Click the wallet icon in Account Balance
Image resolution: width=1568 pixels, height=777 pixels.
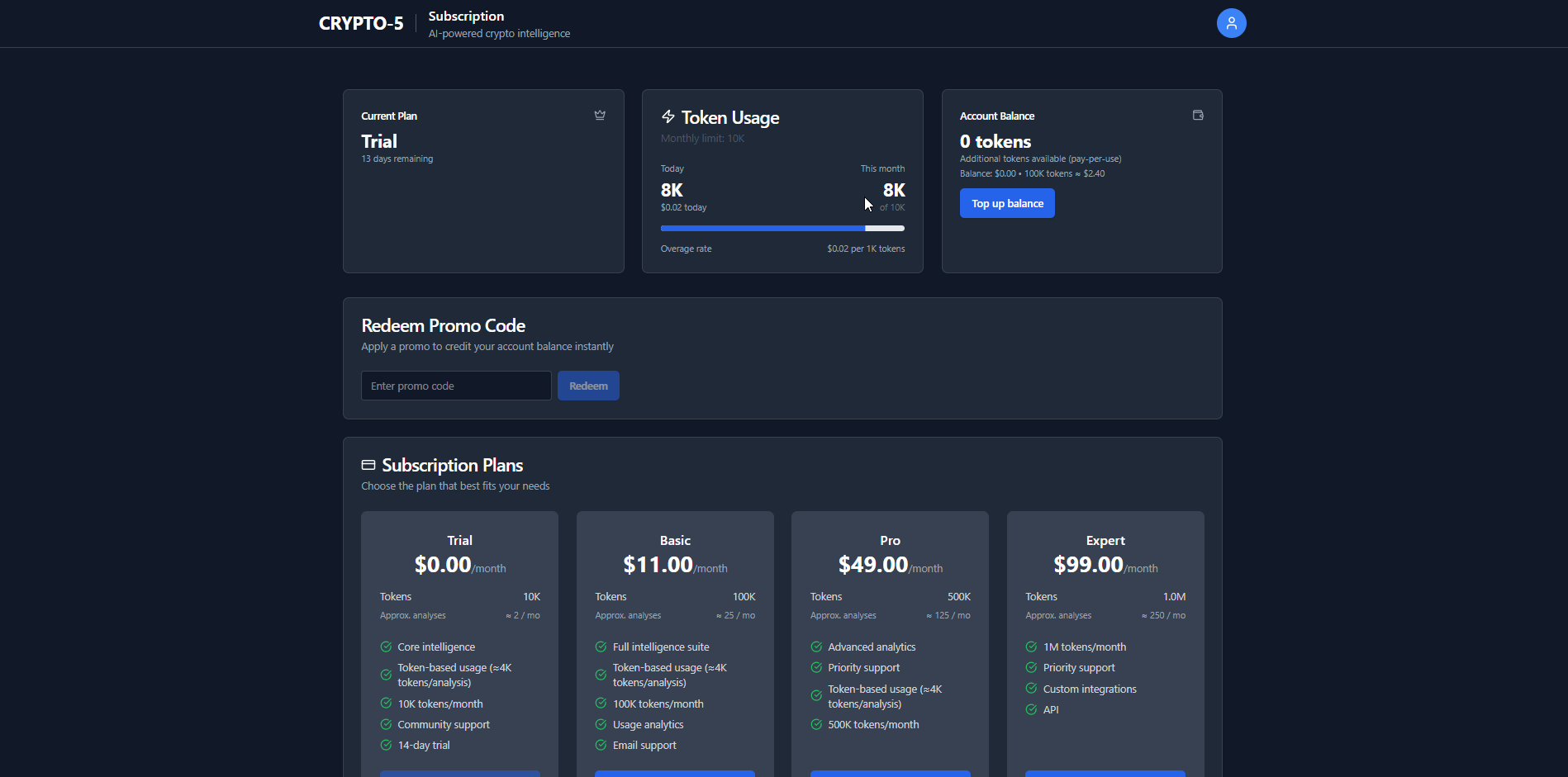coord(1198,116)
